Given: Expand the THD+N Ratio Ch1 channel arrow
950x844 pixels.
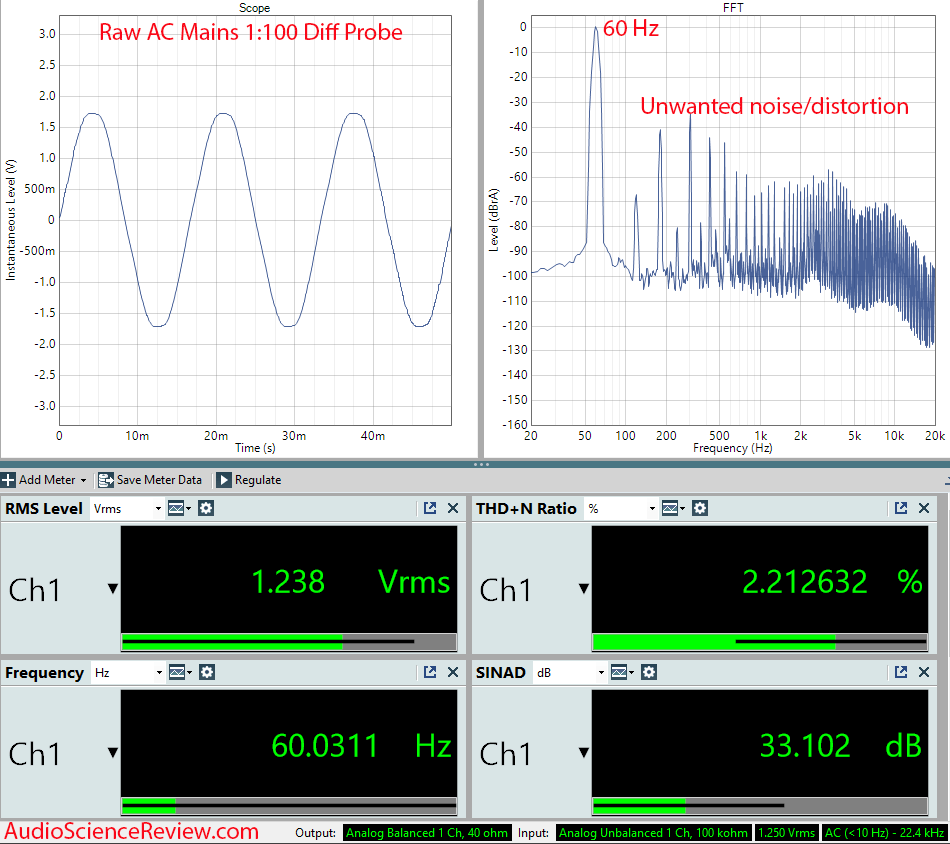Looking at the screenshot, I should coord(583,588).
